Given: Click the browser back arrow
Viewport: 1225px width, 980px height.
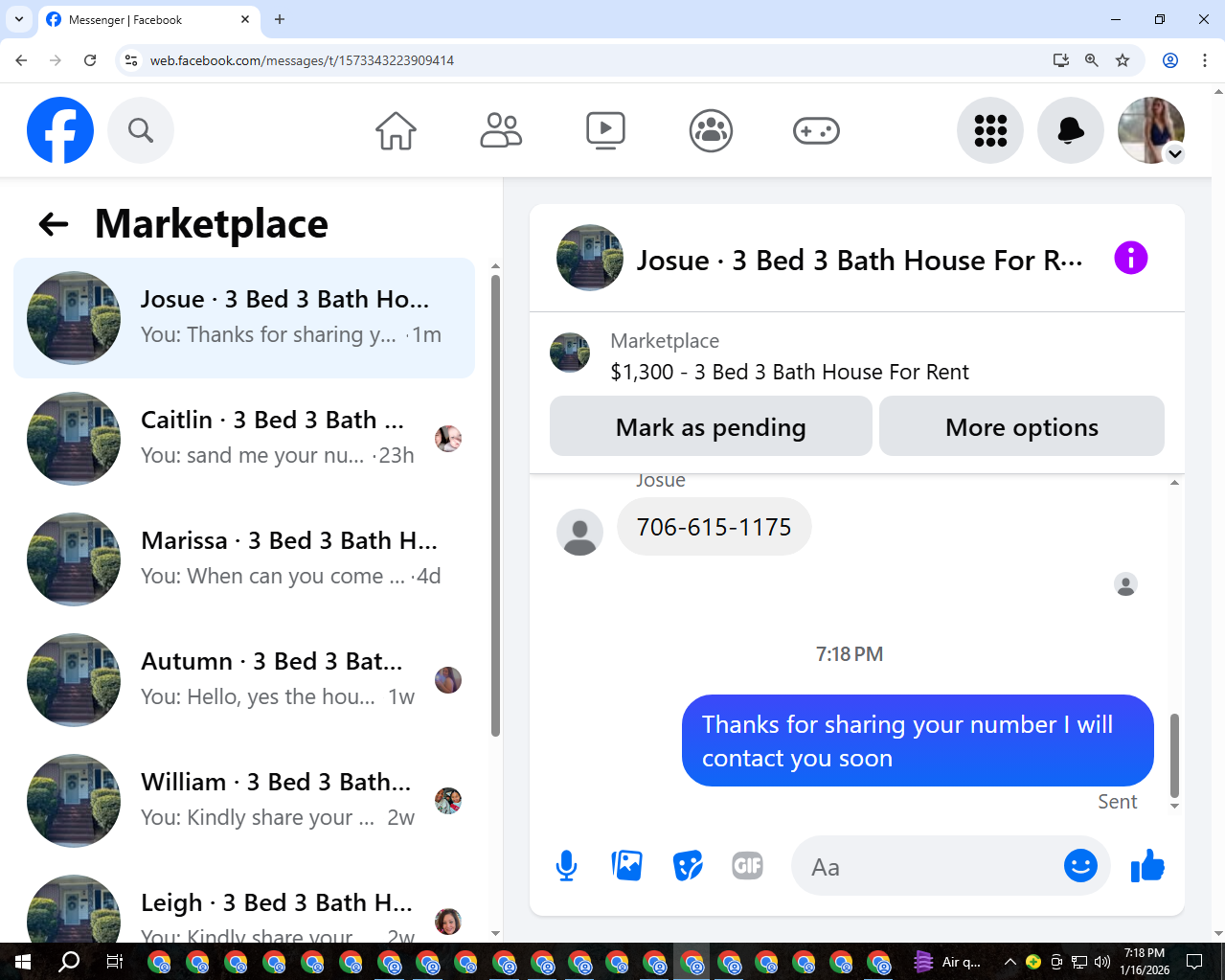Looking at the screenshot, I should 21,60.
